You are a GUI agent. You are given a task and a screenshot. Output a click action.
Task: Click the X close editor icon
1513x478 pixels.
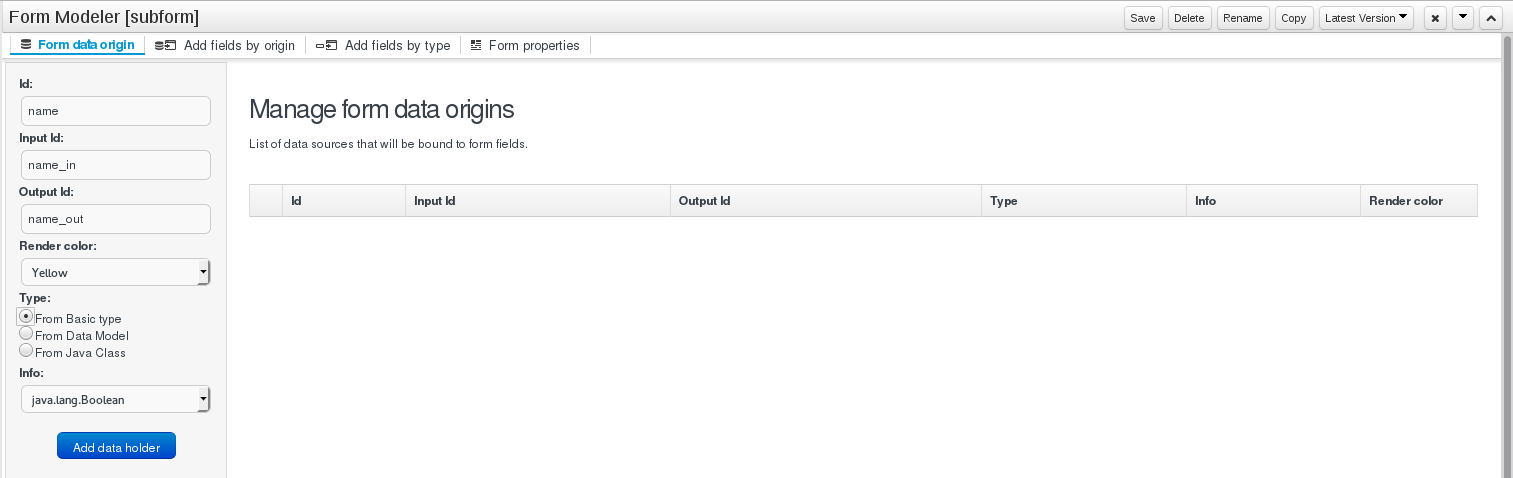tap(1436, 18)
